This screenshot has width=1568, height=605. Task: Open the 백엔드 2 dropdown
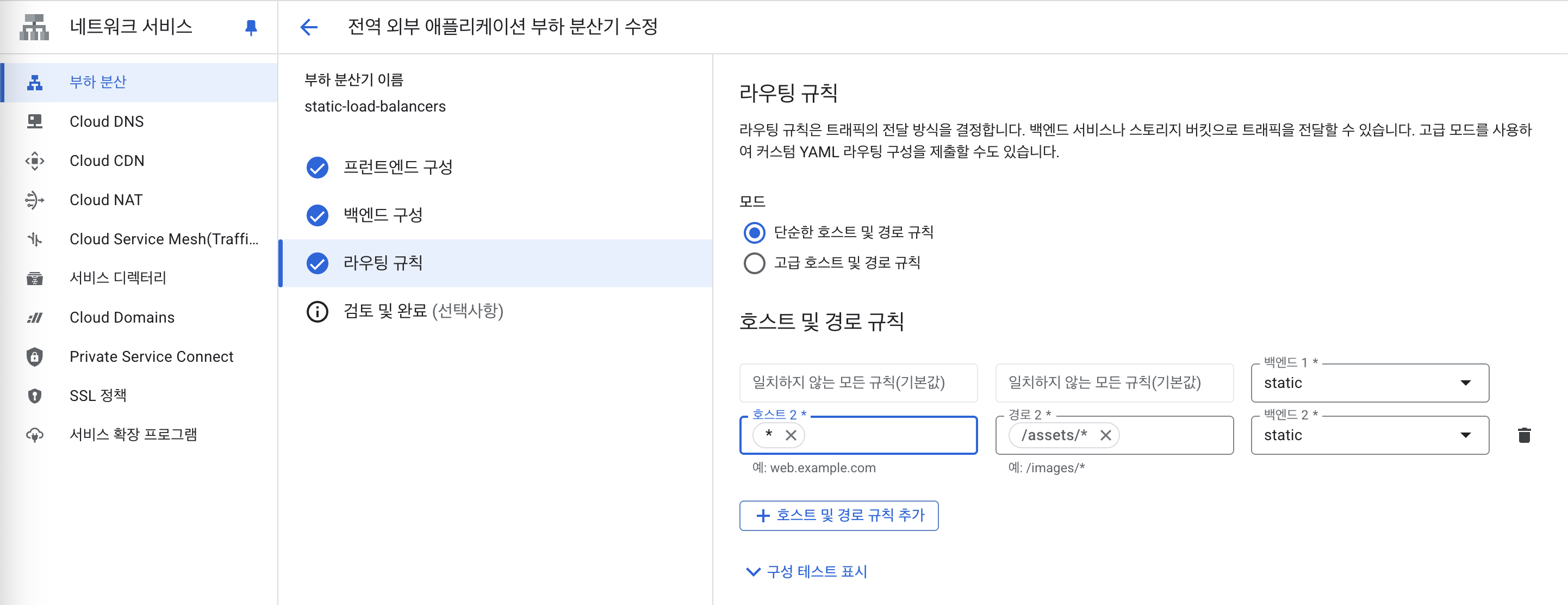pos(1369,435)
